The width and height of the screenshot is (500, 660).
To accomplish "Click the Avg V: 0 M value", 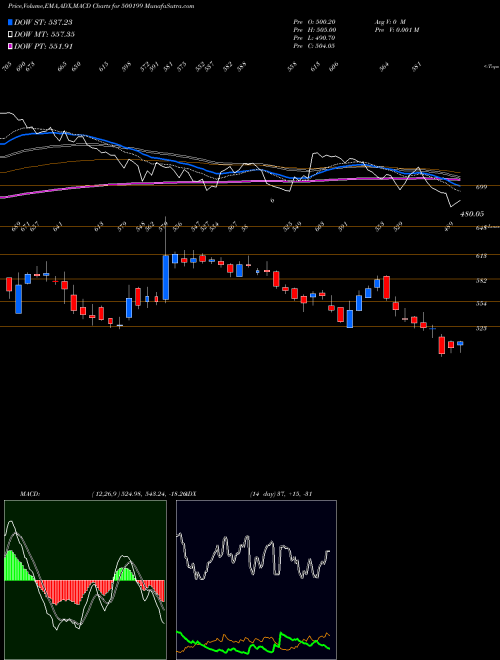I will pos(389,22).
